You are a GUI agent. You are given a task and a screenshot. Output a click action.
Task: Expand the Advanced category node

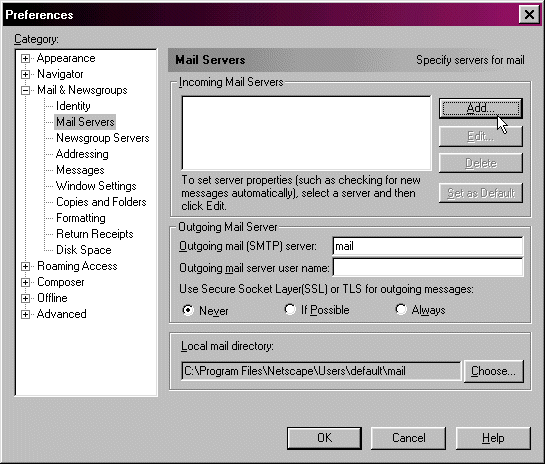click(x=25, y=314)
